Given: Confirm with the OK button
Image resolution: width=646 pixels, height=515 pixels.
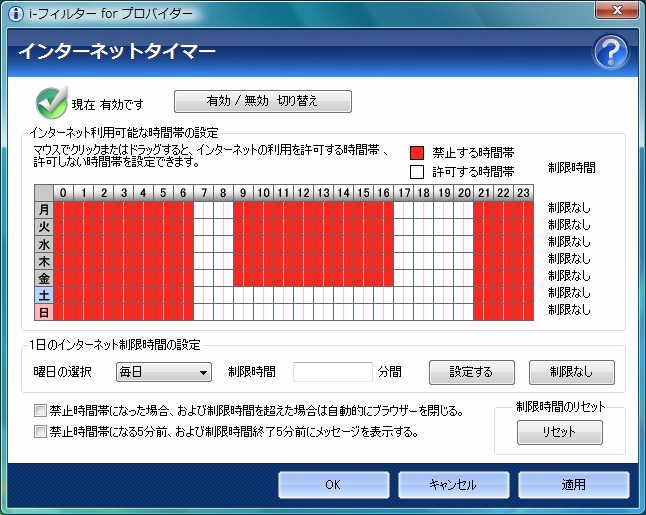Looking at the screenshot, I should point(334,485).
